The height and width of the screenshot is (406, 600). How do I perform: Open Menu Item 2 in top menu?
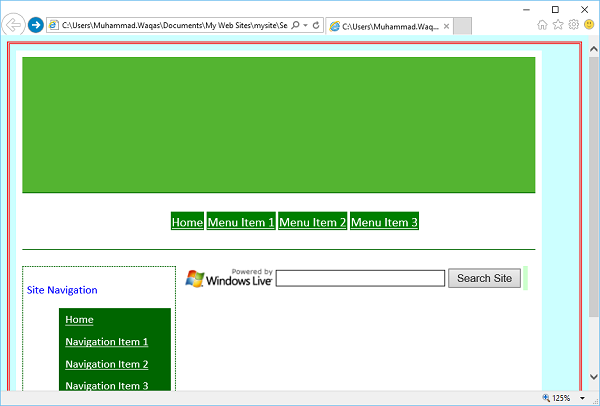[x=313, y=222]
